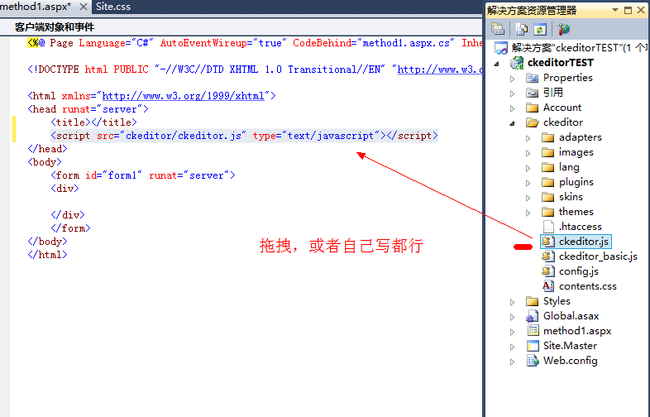Image resolution: width=650 pixels, height=417 pixels.
Task: Select config.js in the tree
Action: pos(578,271)
